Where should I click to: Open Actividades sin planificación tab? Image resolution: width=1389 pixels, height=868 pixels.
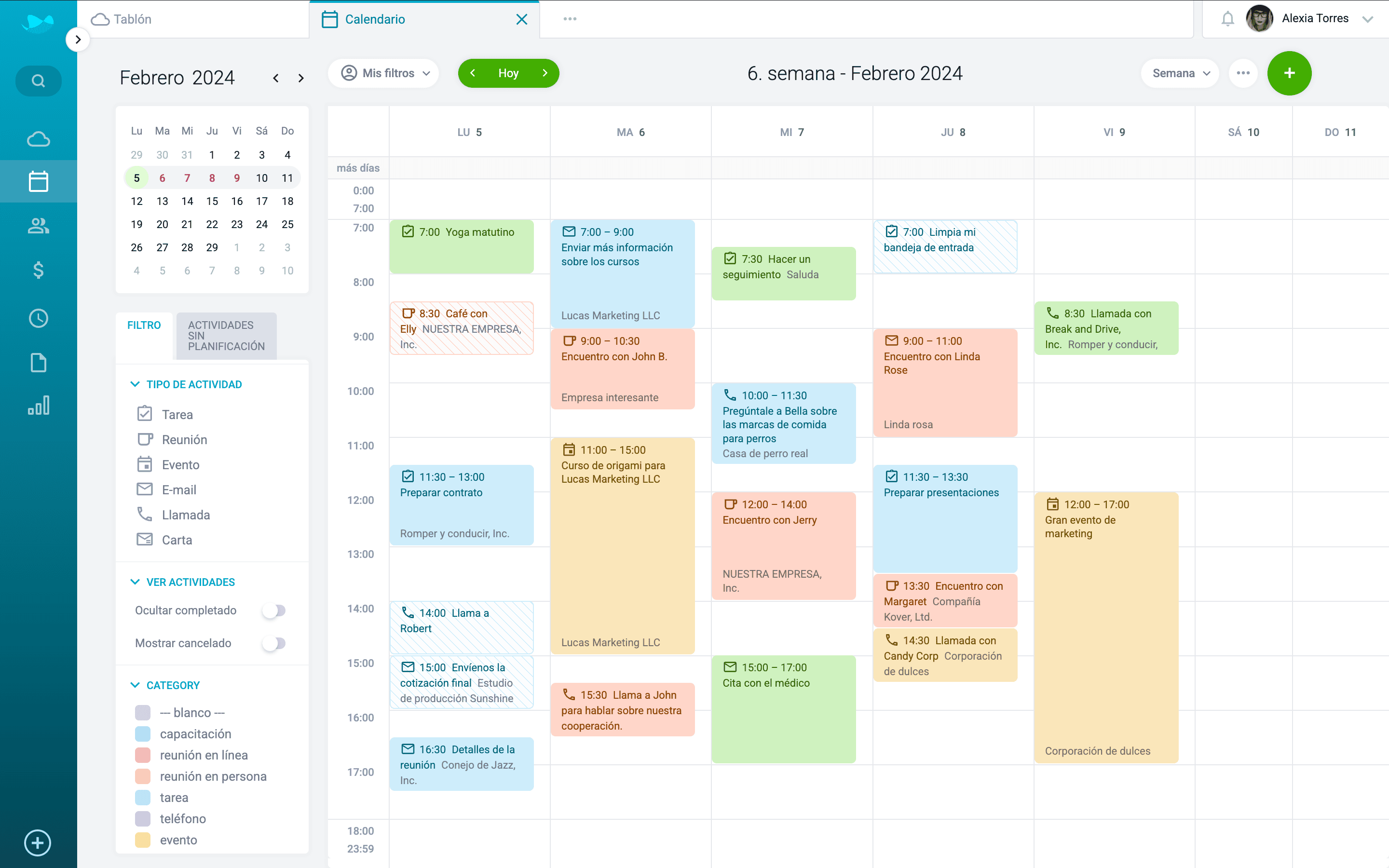(x=226, y=336)
